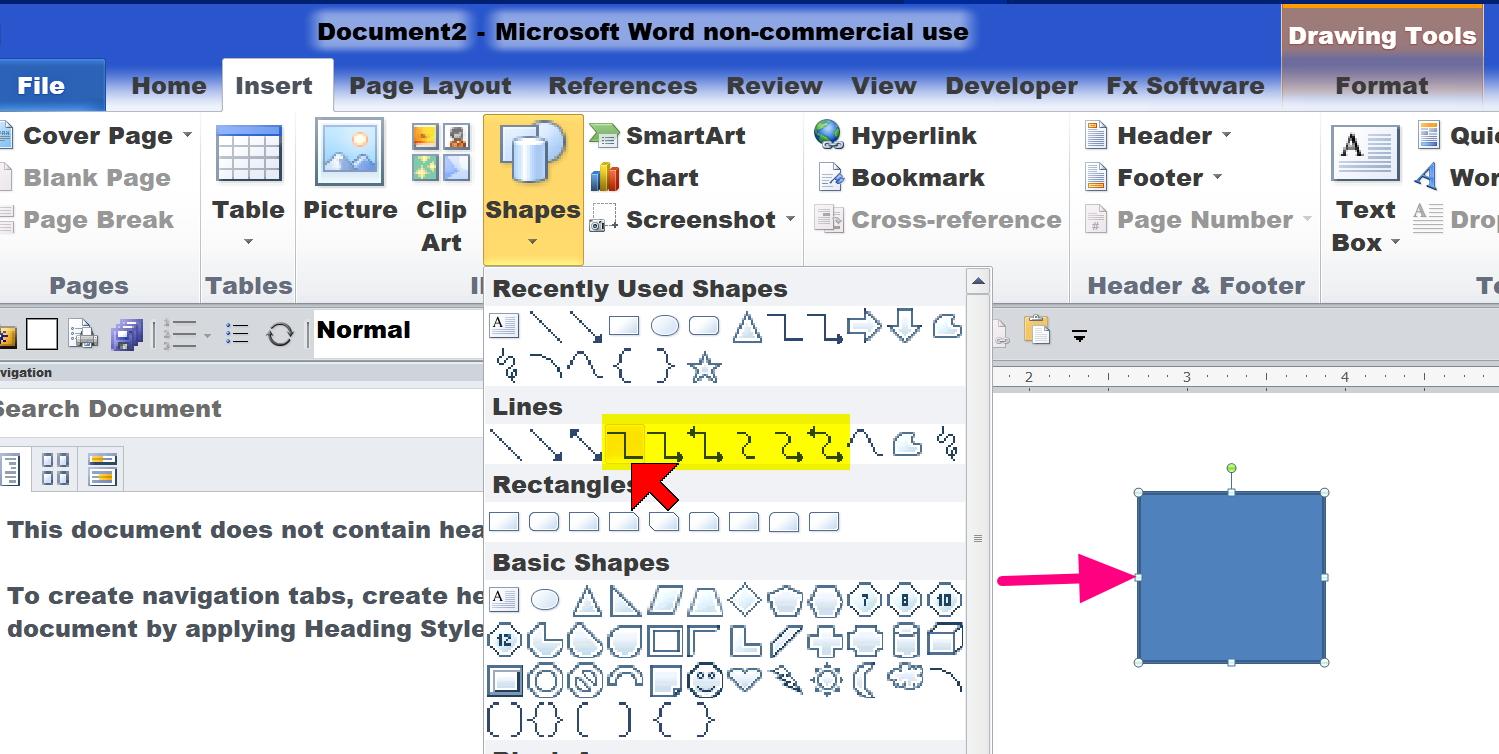Pick the elbow double-arrow connector in Lines
Image resolution: width=1499 pixels, height=754 pixels.
(706, 443)
